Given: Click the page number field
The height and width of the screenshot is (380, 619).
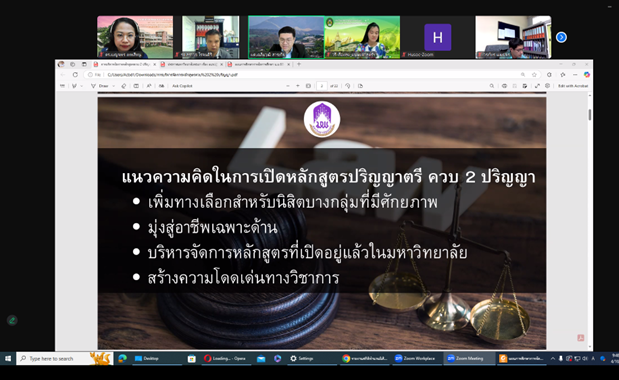Looking at the screenshot, I should [322, 86].
